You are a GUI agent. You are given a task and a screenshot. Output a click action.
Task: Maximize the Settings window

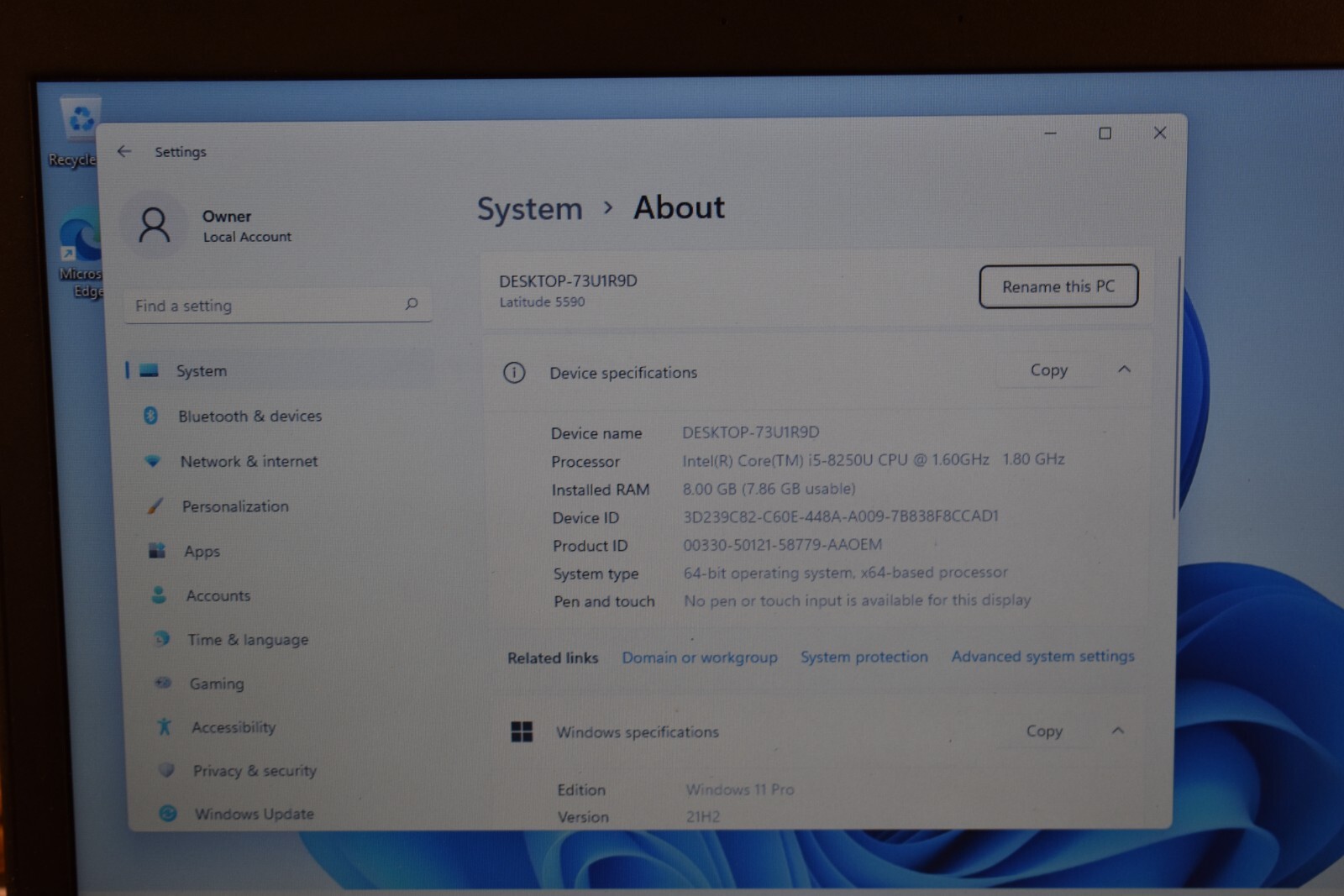1105,134
